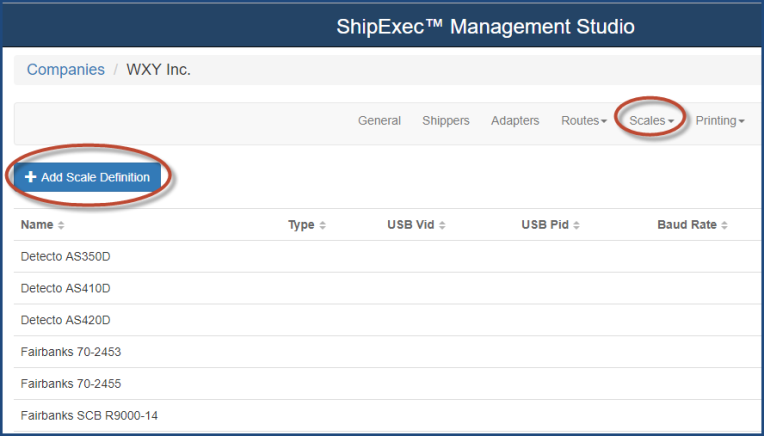Viewport: 764px width, 436px height.
Task: Select the Detecto AS350D scale row
Action: 65,257
